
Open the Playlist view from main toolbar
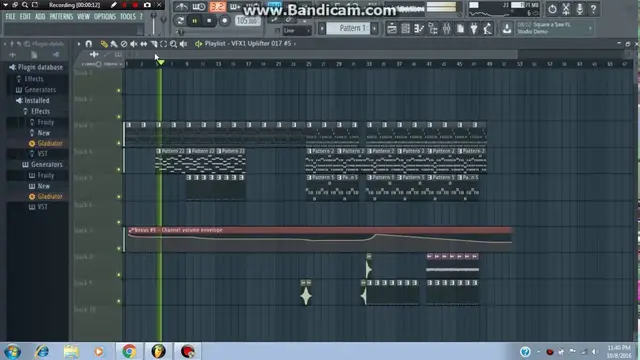(391, 29)
